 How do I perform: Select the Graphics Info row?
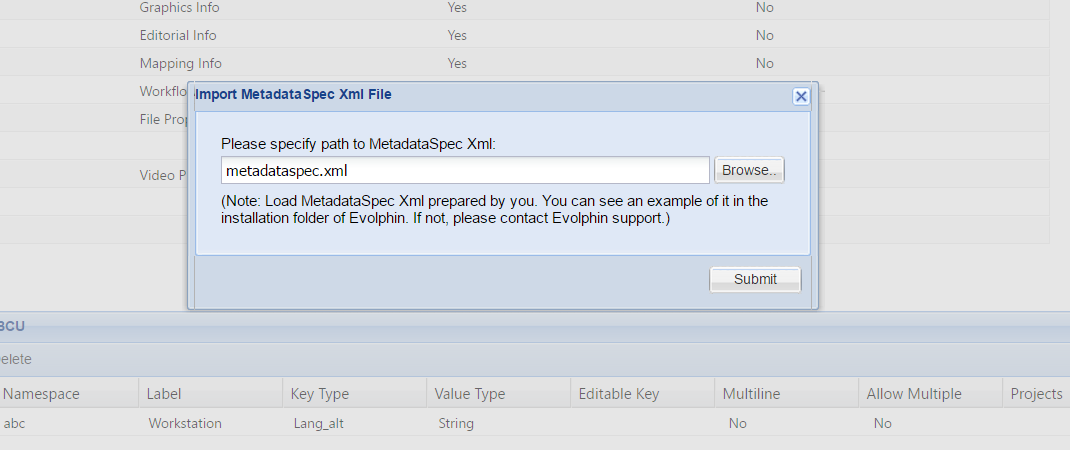524,8
